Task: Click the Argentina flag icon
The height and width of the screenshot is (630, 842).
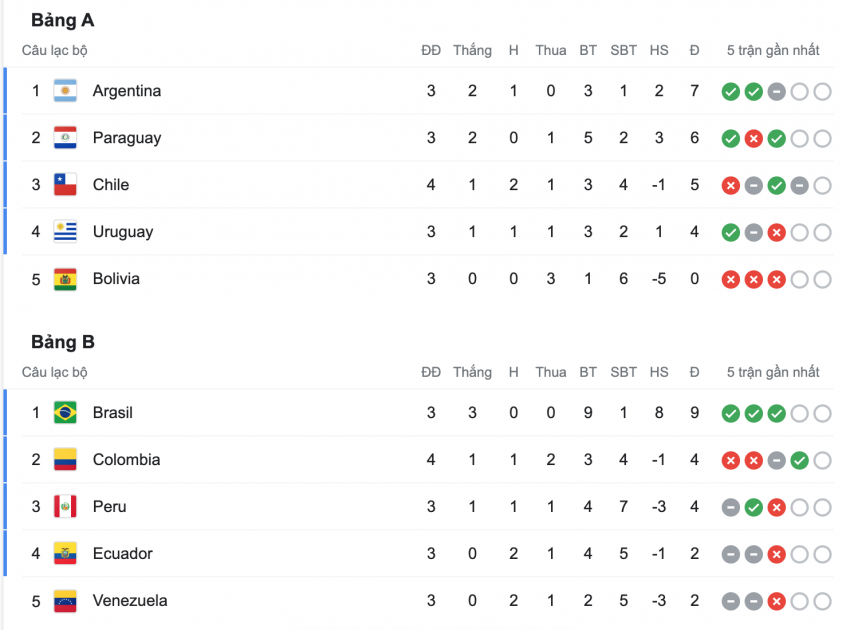Action: pyautogui.click(x=65, y=91)
